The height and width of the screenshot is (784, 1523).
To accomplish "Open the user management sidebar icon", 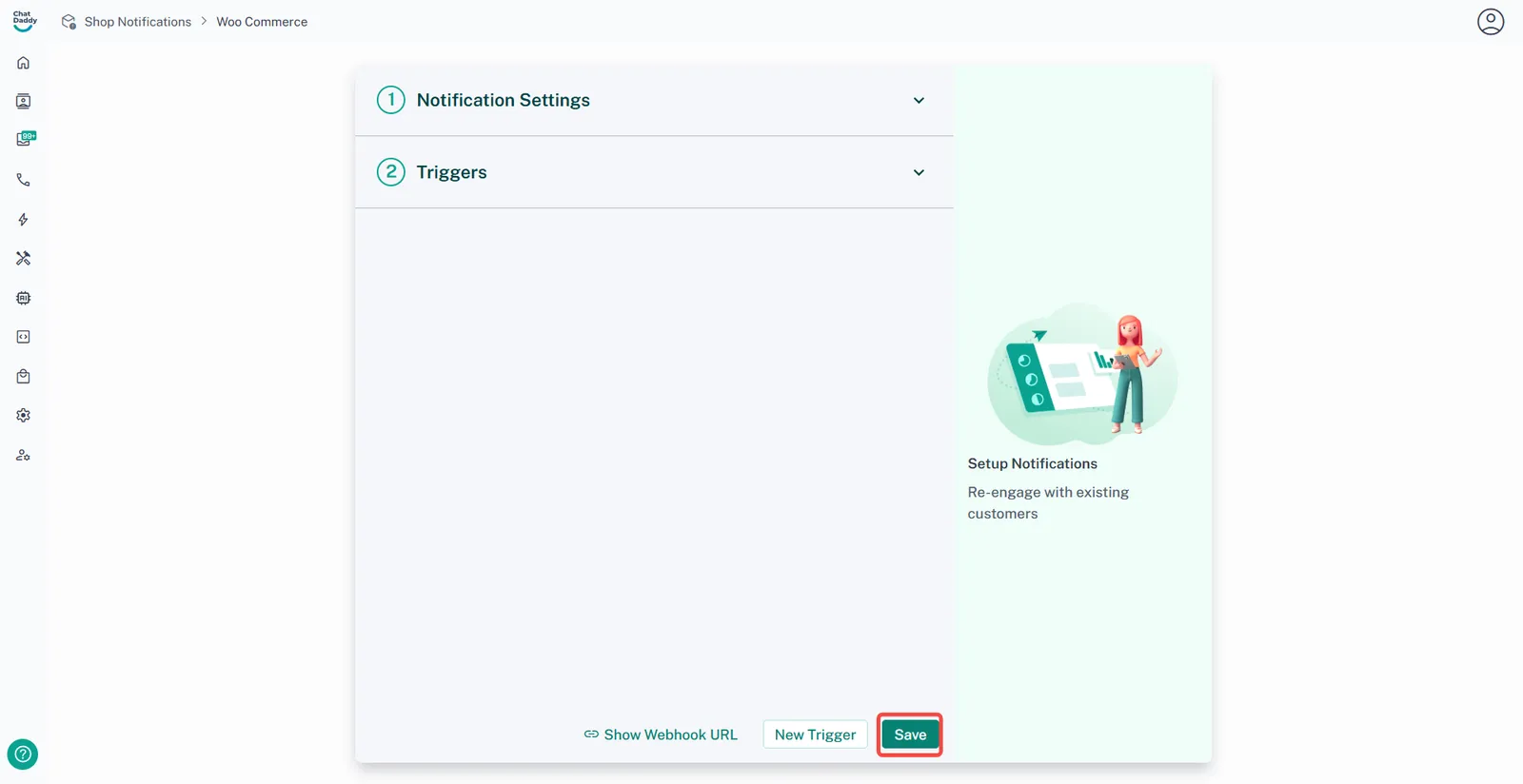I will pos(24,456).
